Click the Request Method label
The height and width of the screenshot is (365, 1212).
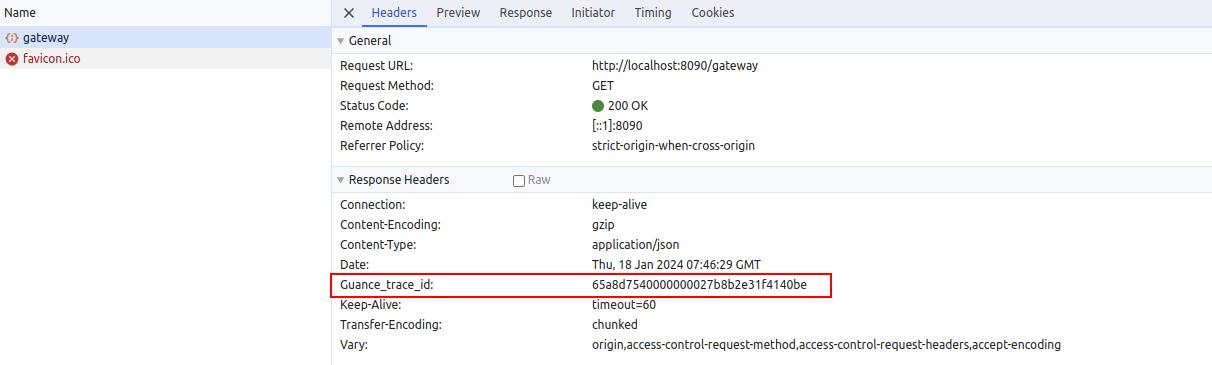tap(387, 86)
